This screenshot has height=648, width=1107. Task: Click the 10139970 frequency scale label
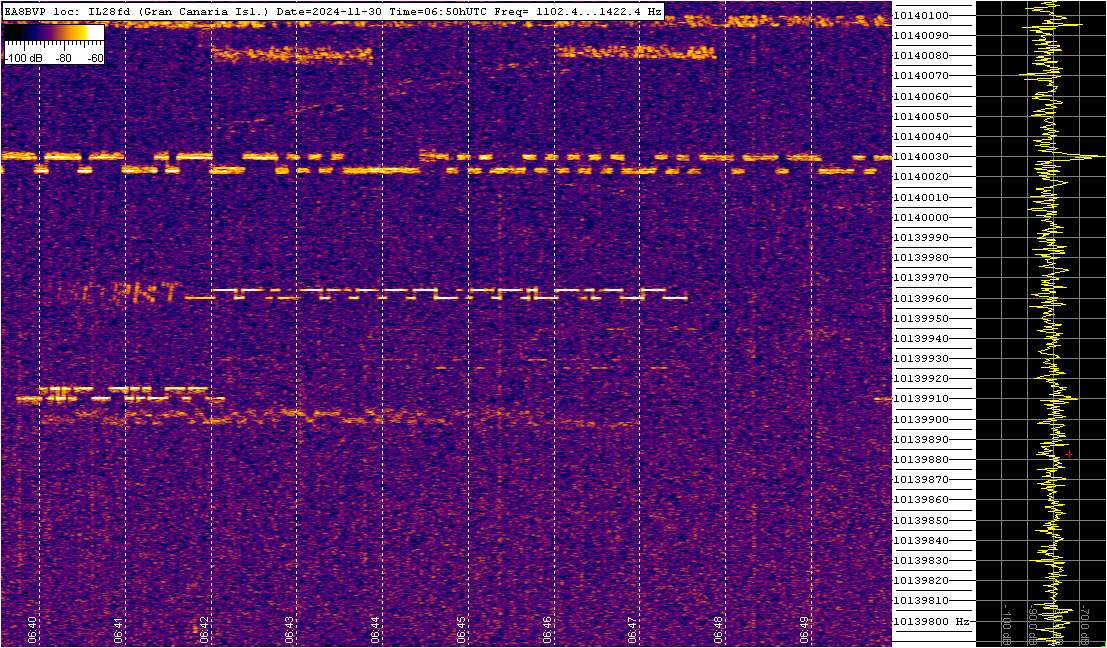[921, 278]
